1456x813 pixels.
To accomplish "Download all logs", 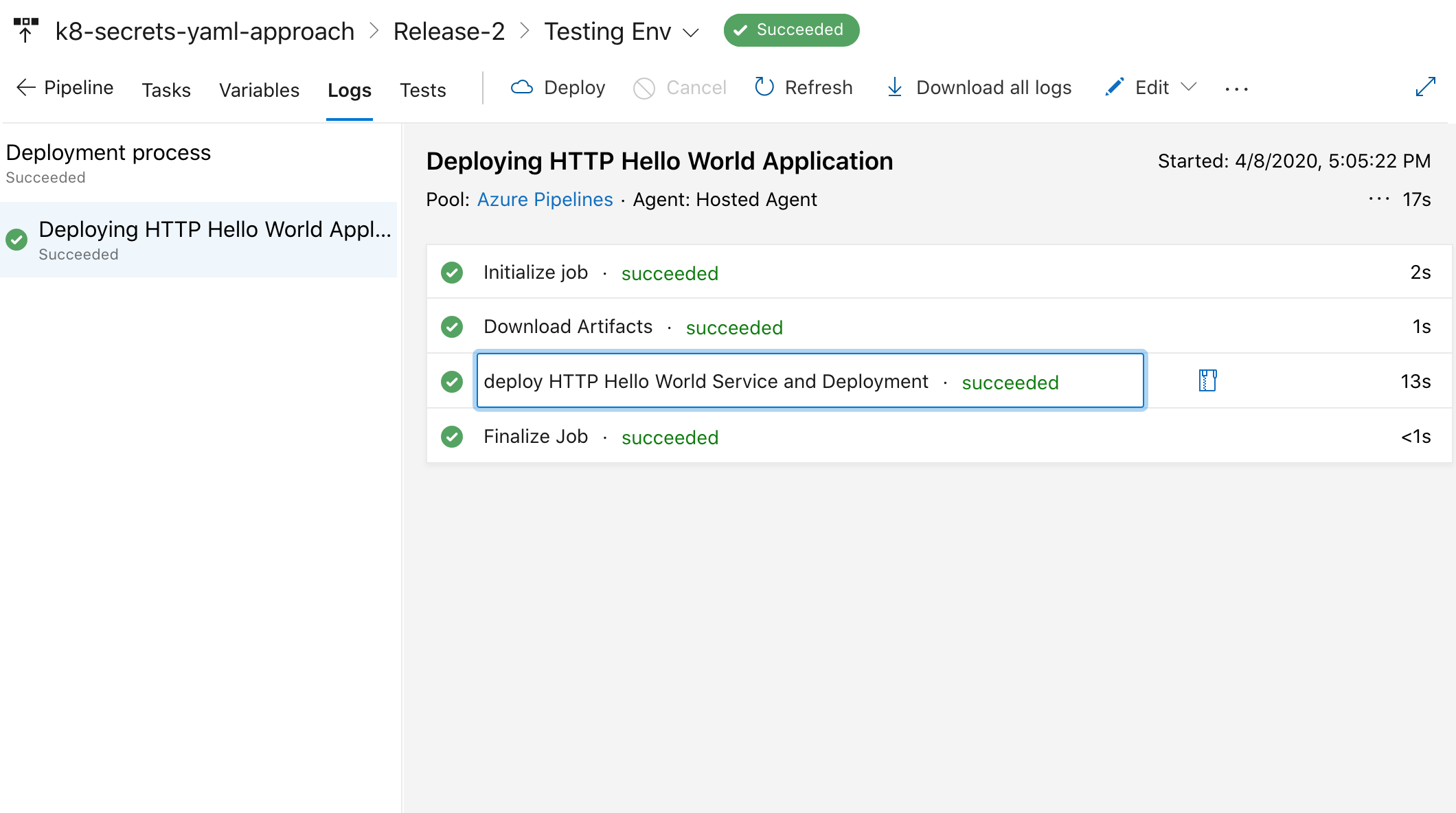I will 979,88.
